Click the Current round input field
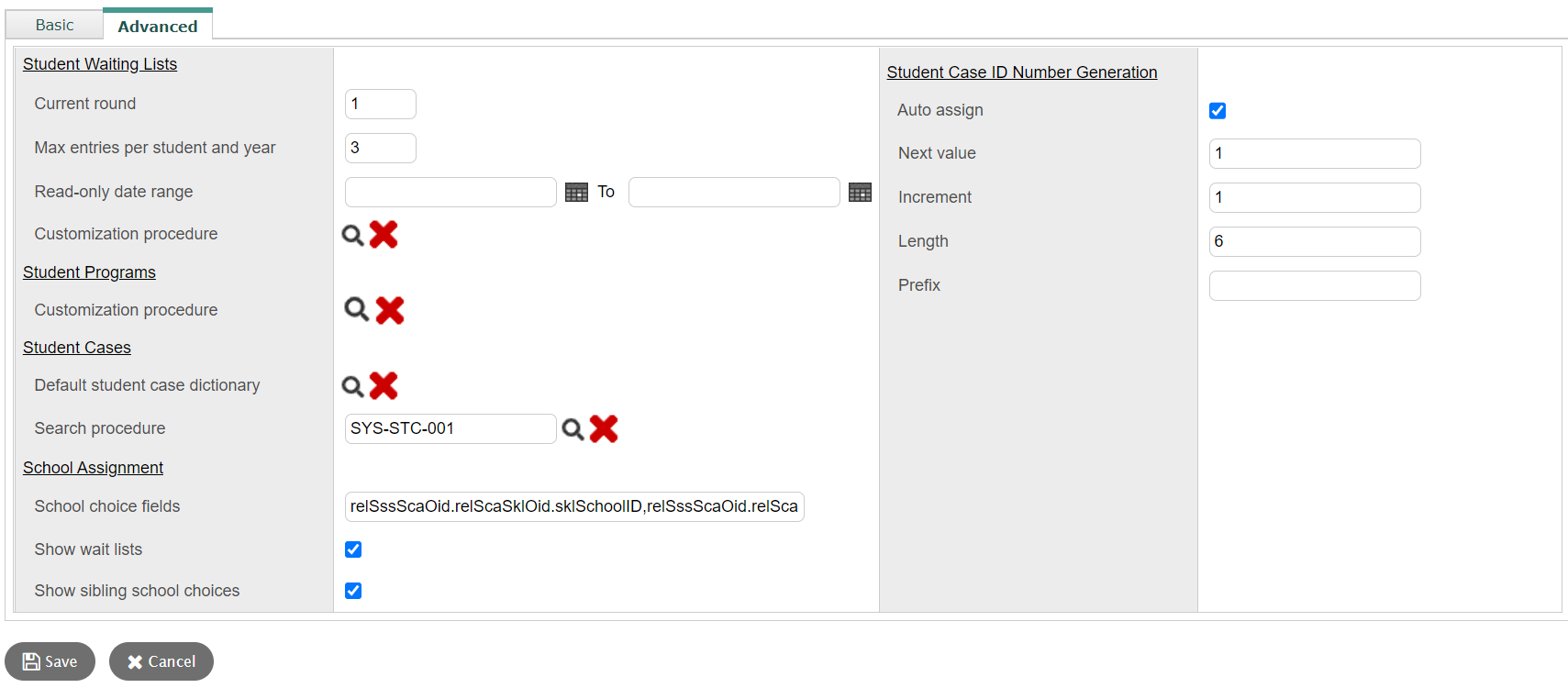Viewport: 1568px width, 699px height. click(381, 104)
